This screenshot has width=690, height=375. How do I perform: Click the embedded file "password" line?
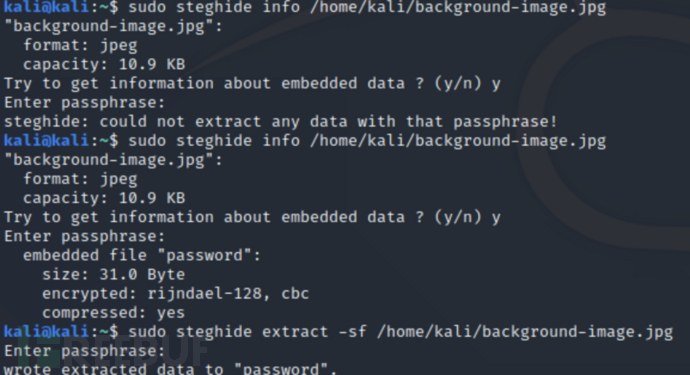(142, 255)
